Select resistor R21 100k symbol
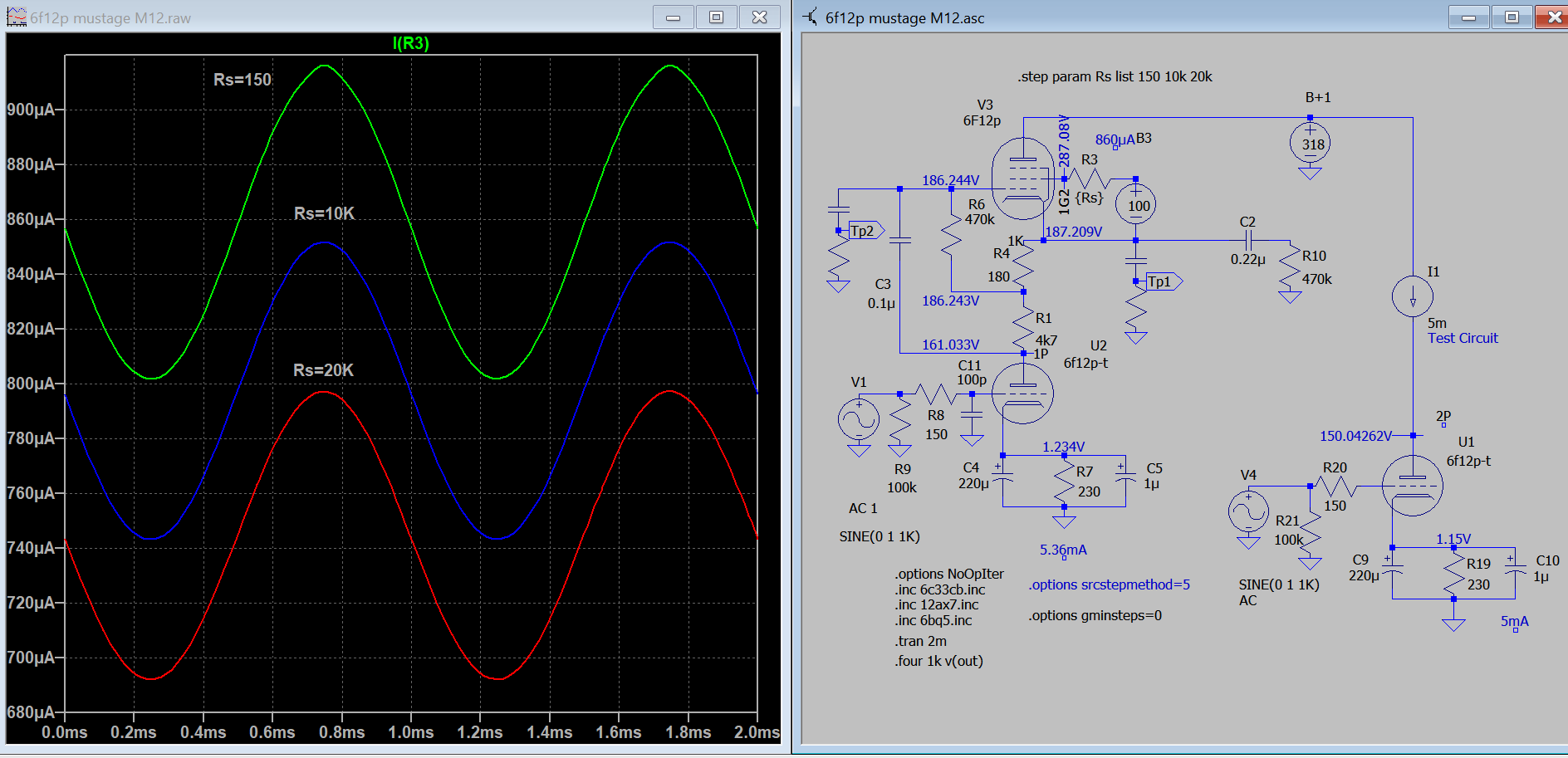1568x758 pixels. click(x=1310, y=531)
